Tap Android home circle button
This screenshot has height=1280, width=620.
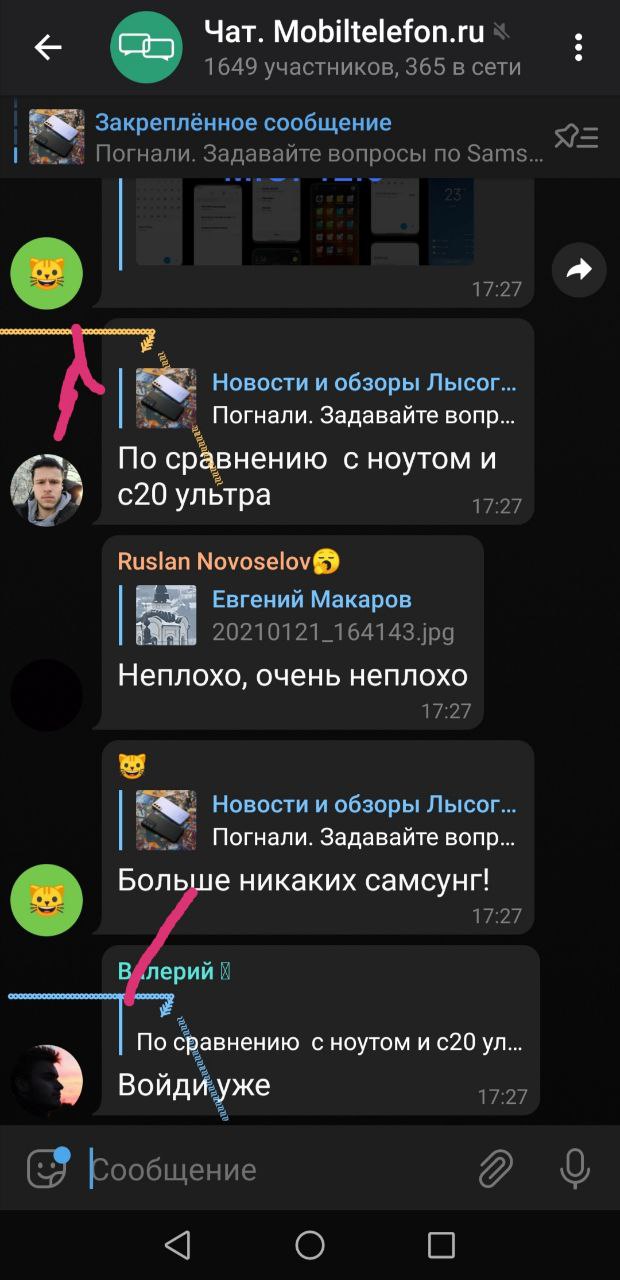(310, 1245)
